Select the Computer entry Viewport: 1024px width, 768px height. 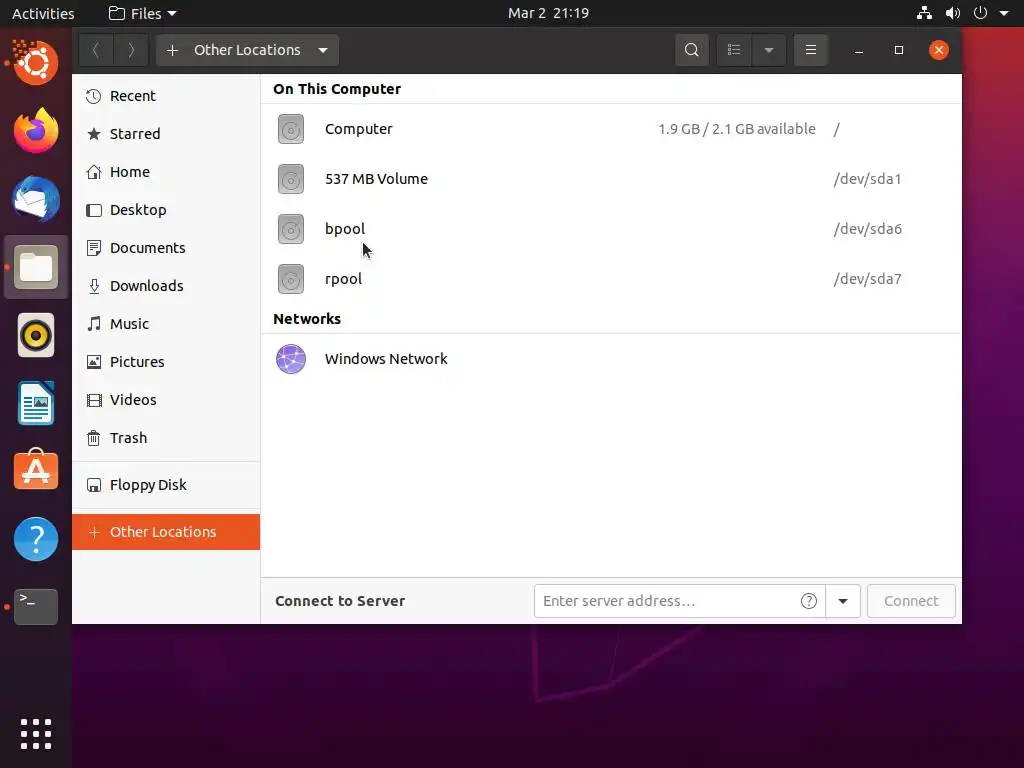pos(611,129)
